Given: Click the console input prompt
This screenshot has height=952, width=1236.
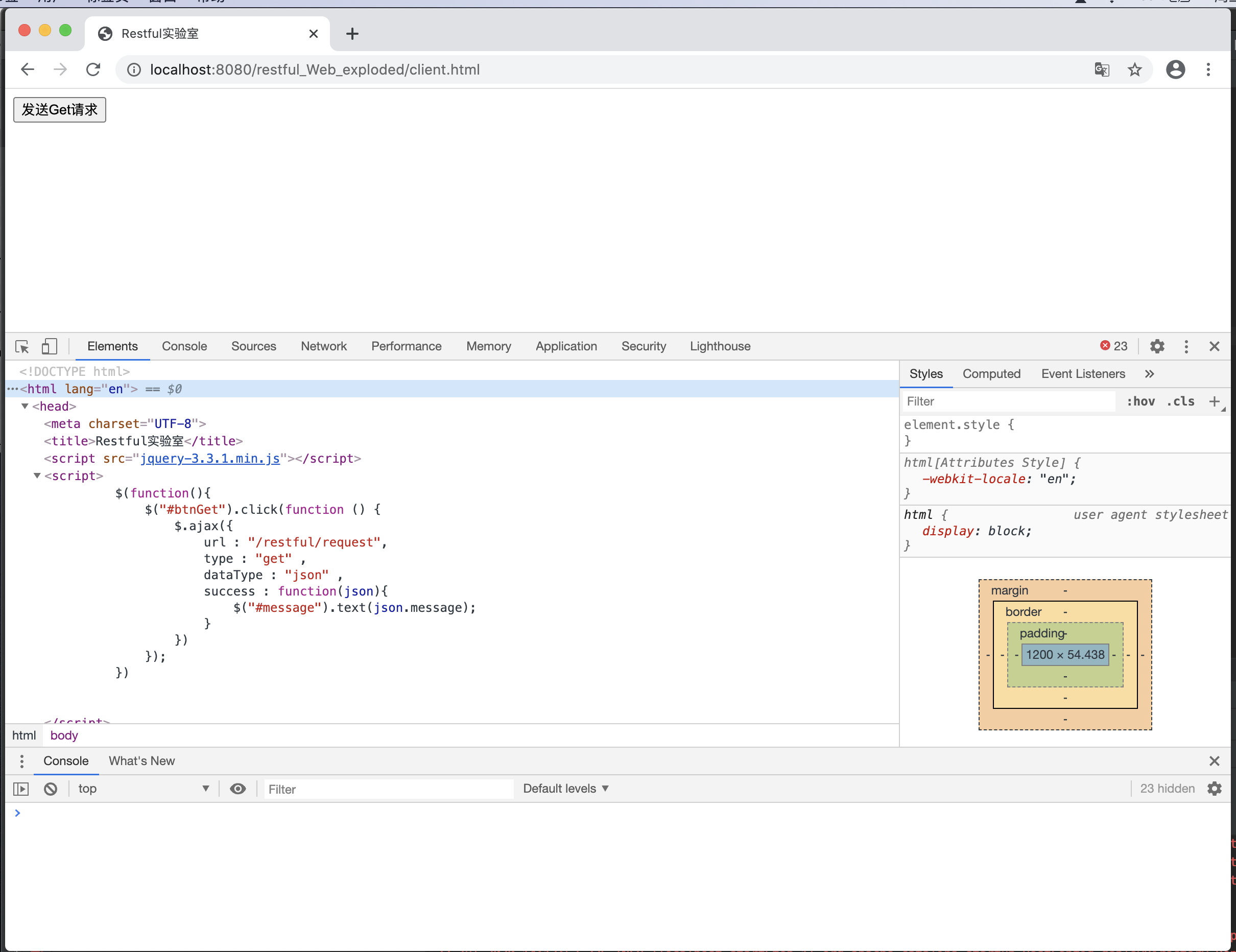Looking at the screenshot, I should (x=617, y=813).
